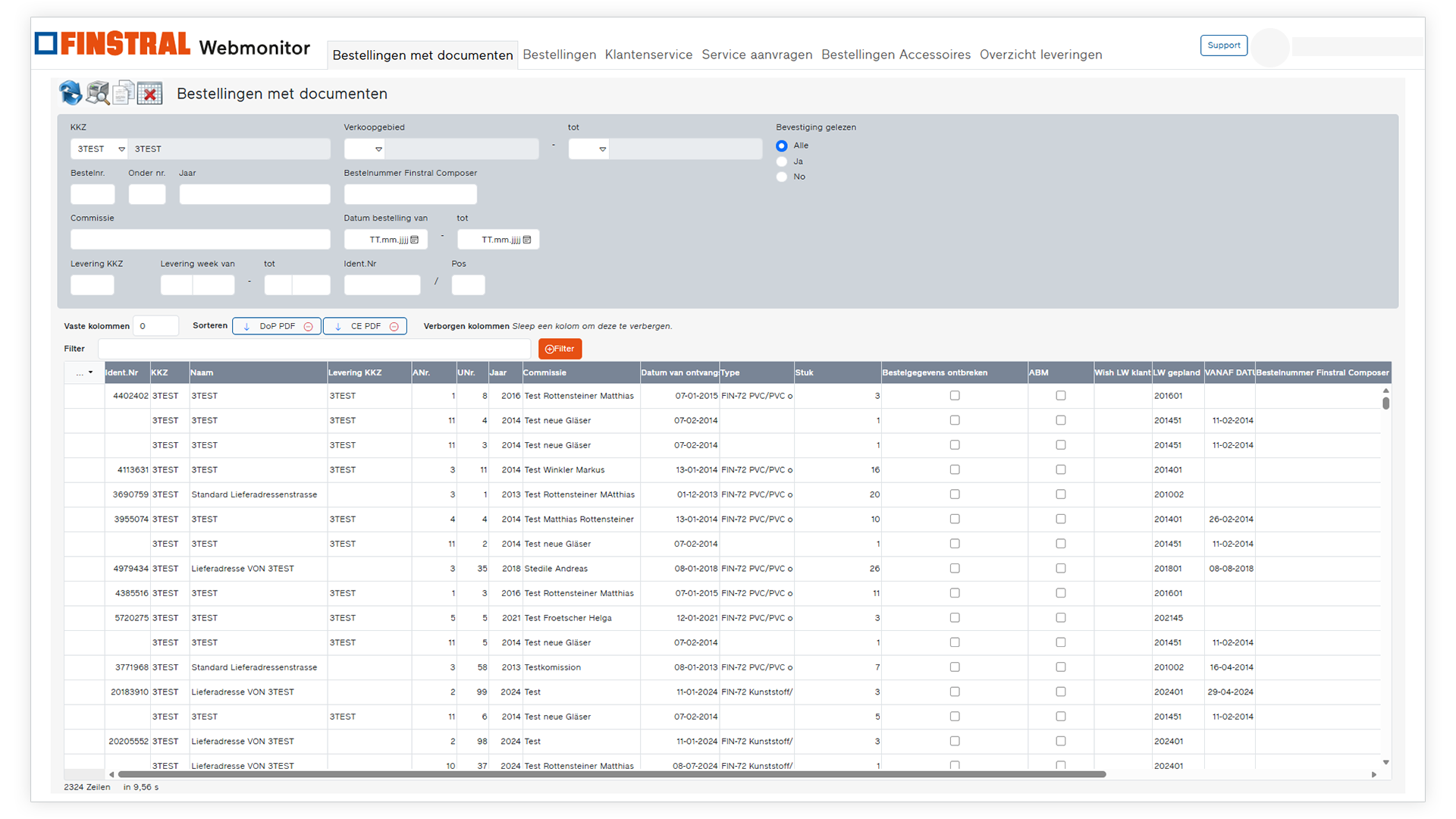Viewport: 1456px width, 819px height.
Task: Sort by Commissie column header
Action: pyautogui.click(x=581, y=372)
